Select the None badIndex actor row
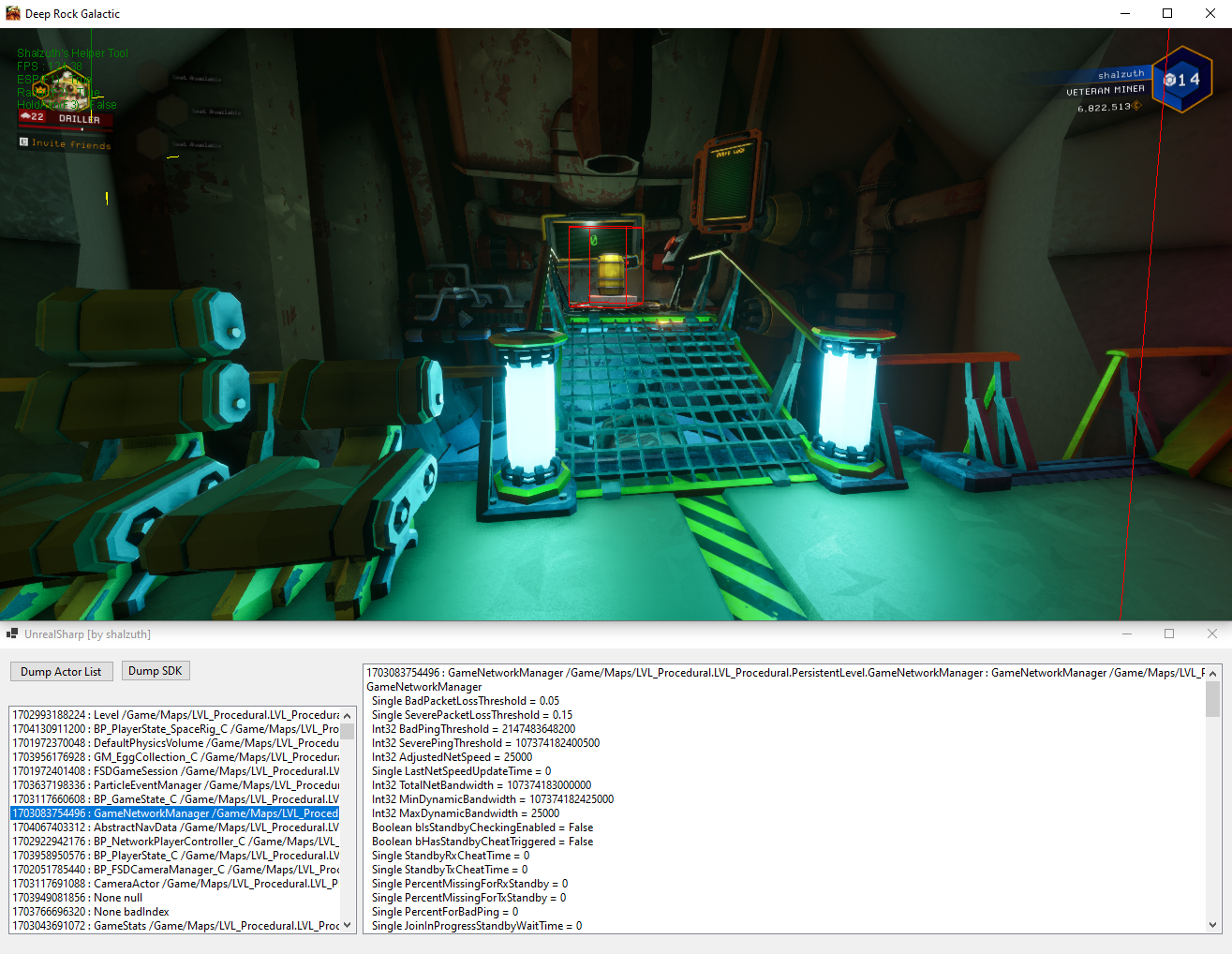Image resolution: width=1232 pixels, height=954 pixels. pyautogui.click(x=174, y=912)
